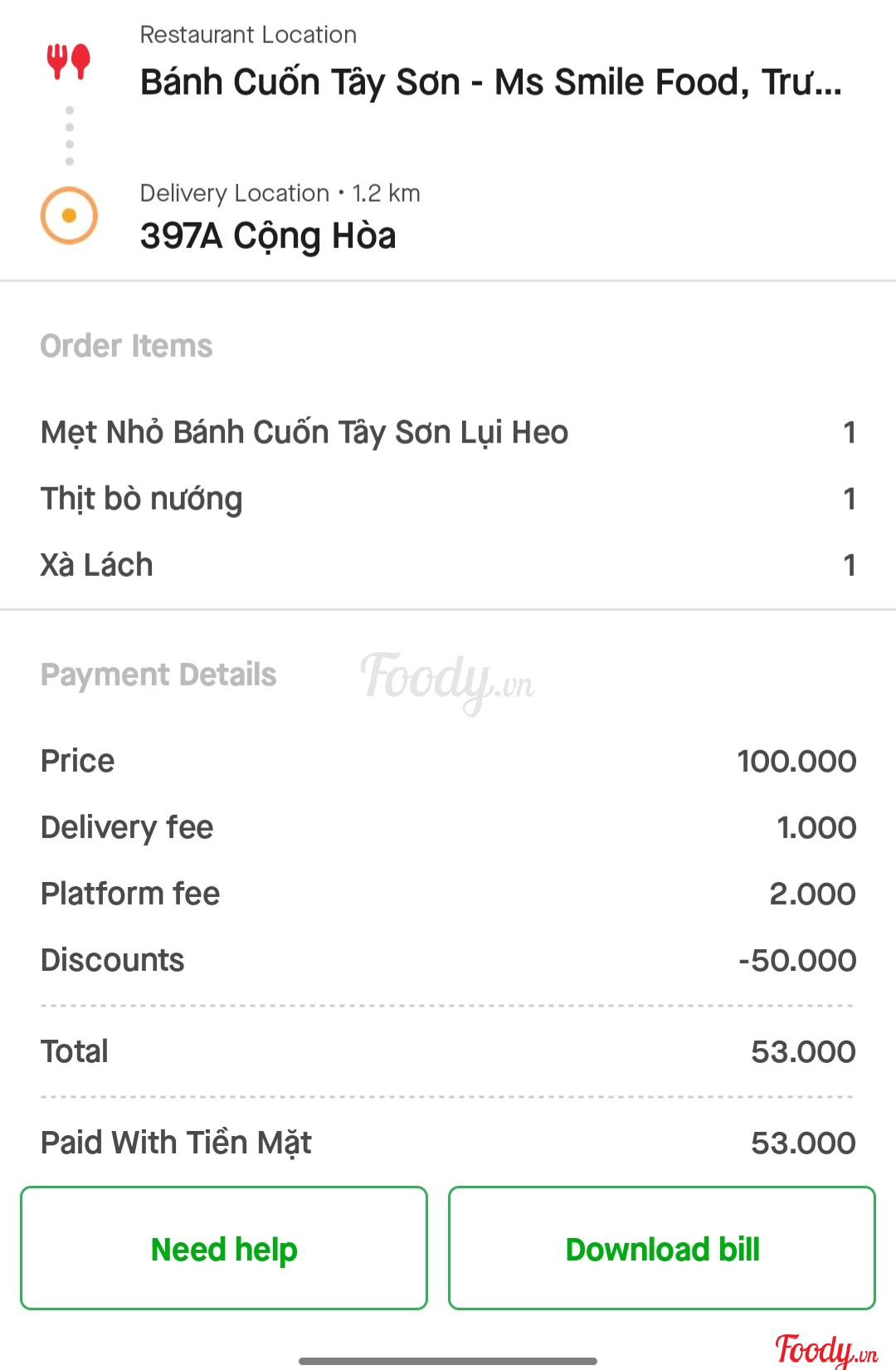The width and height of the screenshot is (896, 1370).
Task: Tap the Price row showing 100.000
Action: (448, 761)
